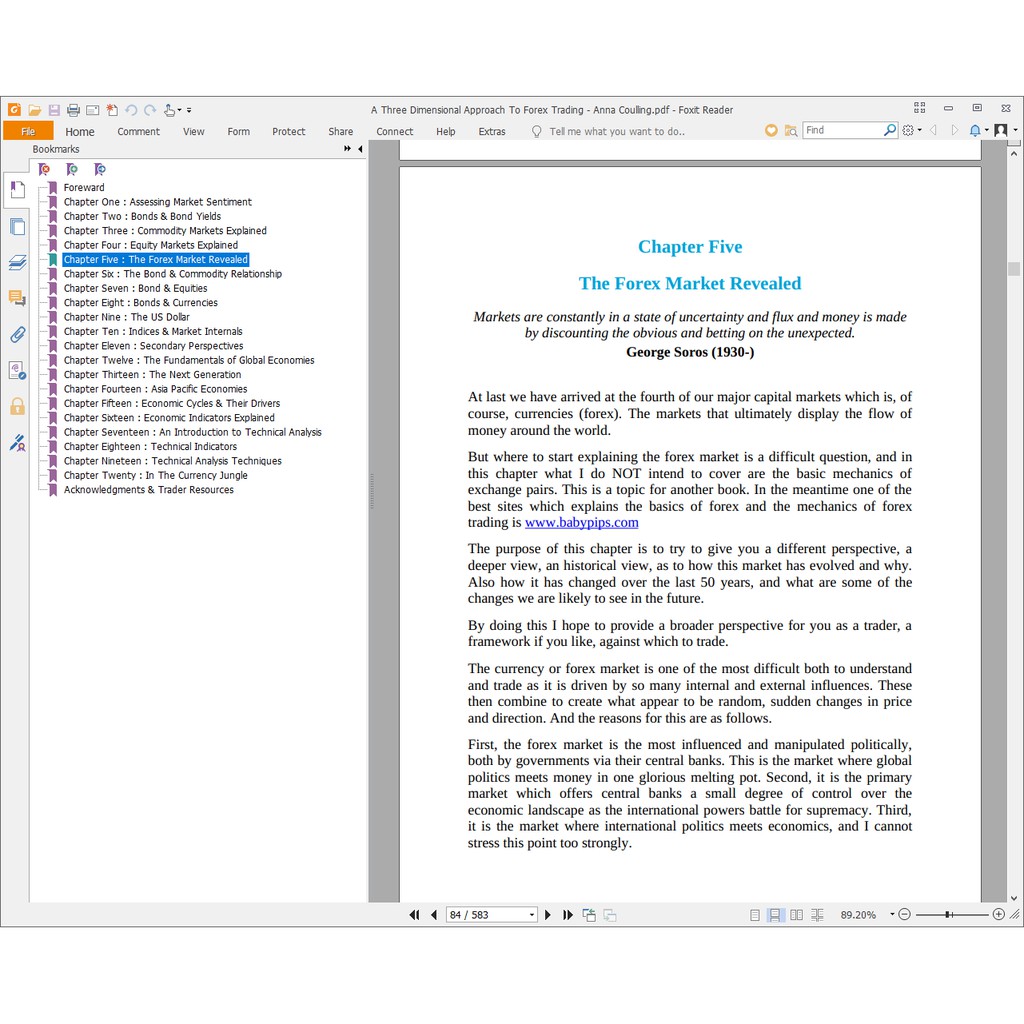Click the orange heart favorites icon
The height and width of the screenshot is (1024, 1024).
[771, 131]
